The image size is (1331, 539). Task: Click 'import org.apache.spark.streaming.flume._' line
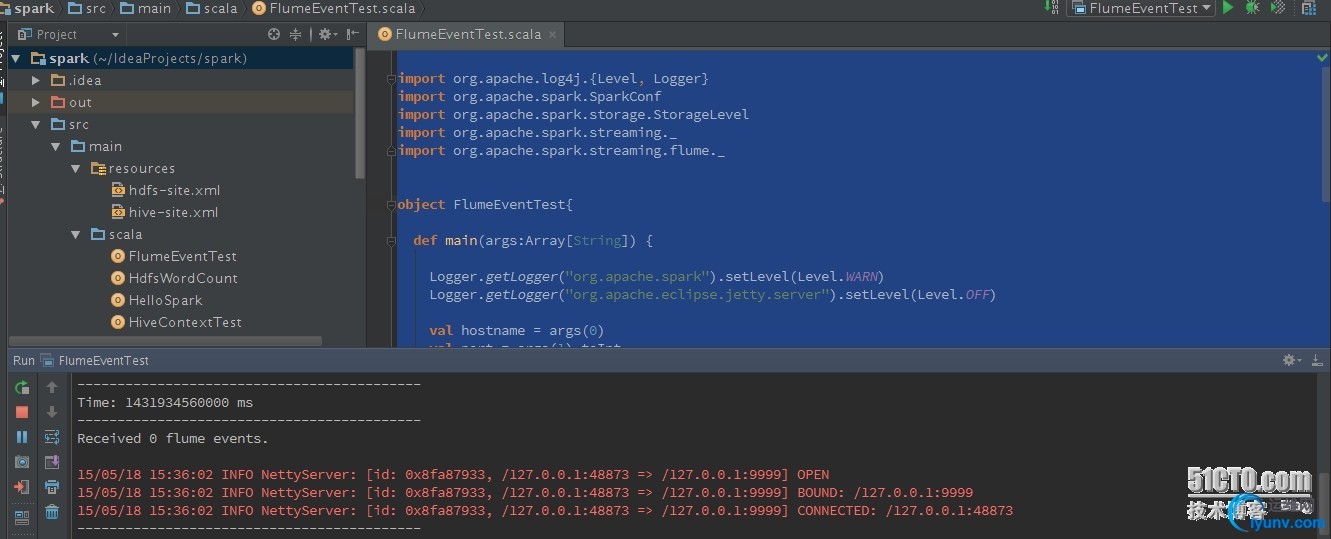click(561, 150)
